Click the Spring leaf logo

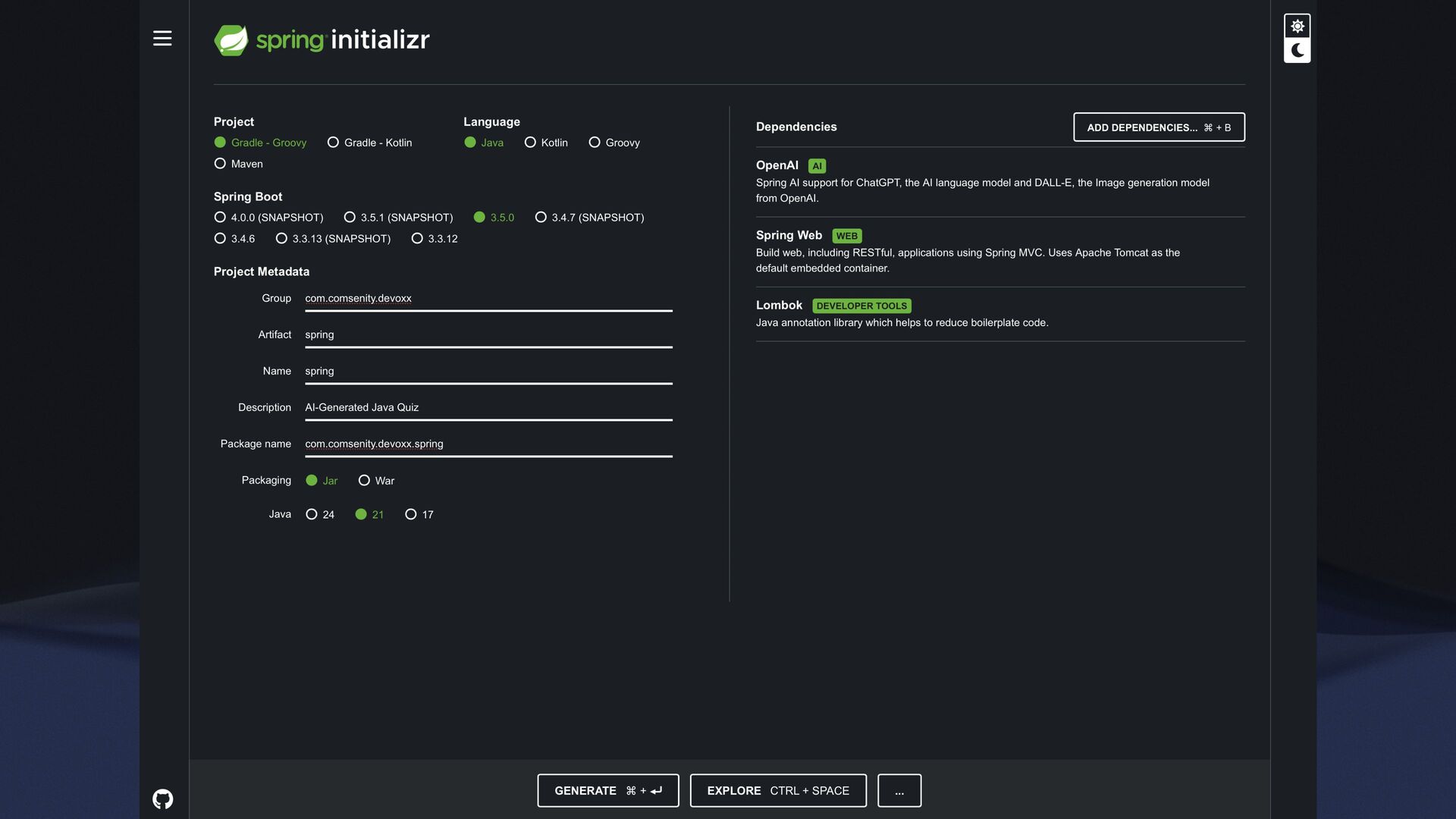coord(231,40)
